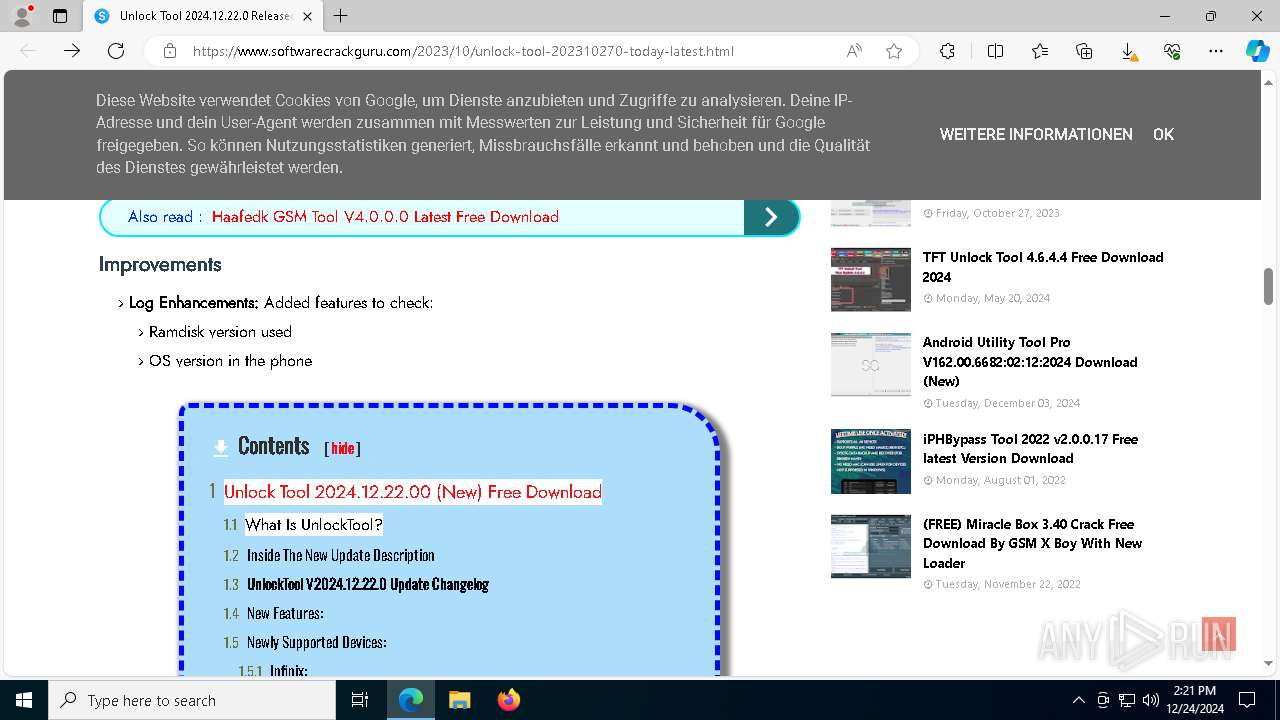Open Settings and more menu
1280x720 pixels.
pos(1216,51)
